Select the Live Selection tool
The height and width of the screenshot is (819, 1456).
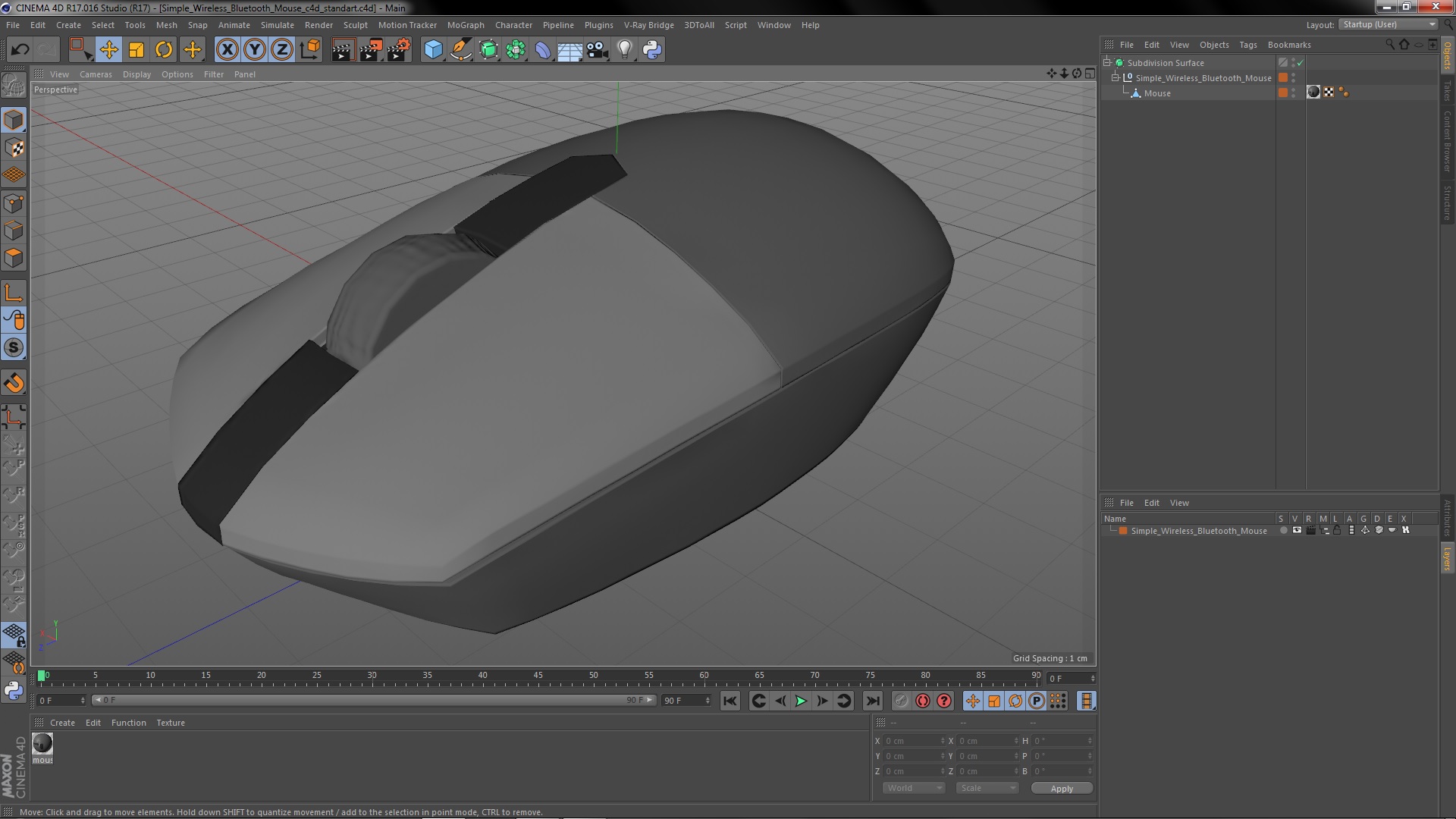tap(80, 50)
